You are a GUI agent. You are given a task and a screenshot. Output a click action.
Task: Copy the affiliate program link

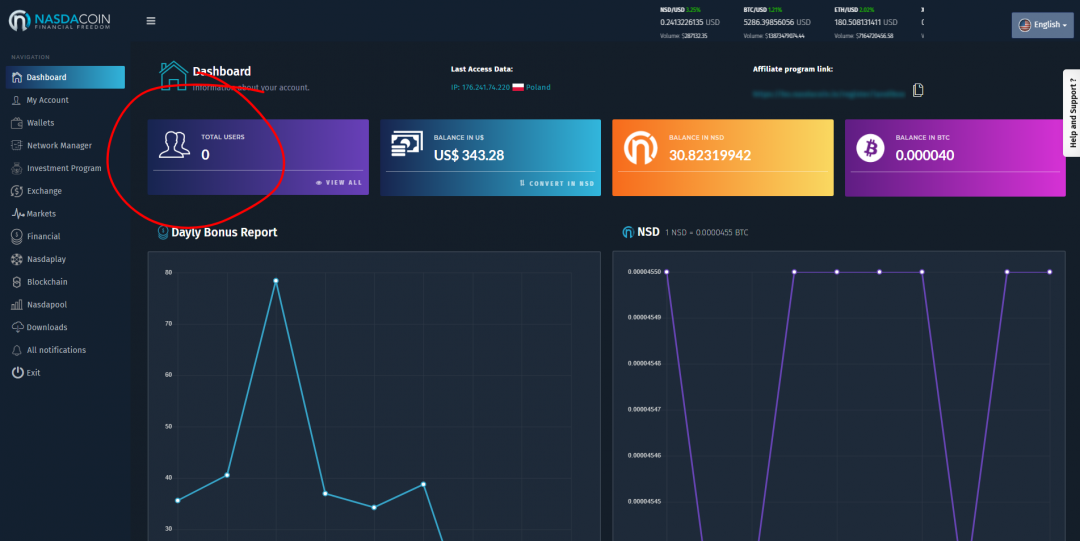click(918, 90)
